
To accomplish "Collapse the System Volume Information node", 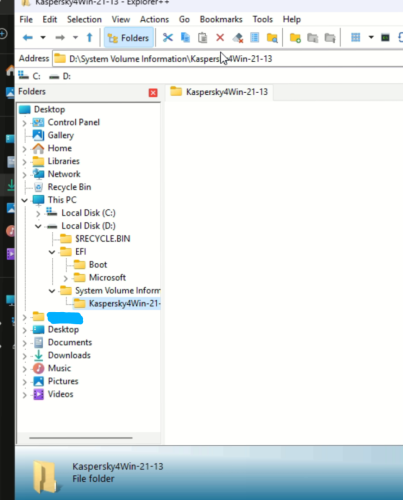I will click(x=52, y=291).
